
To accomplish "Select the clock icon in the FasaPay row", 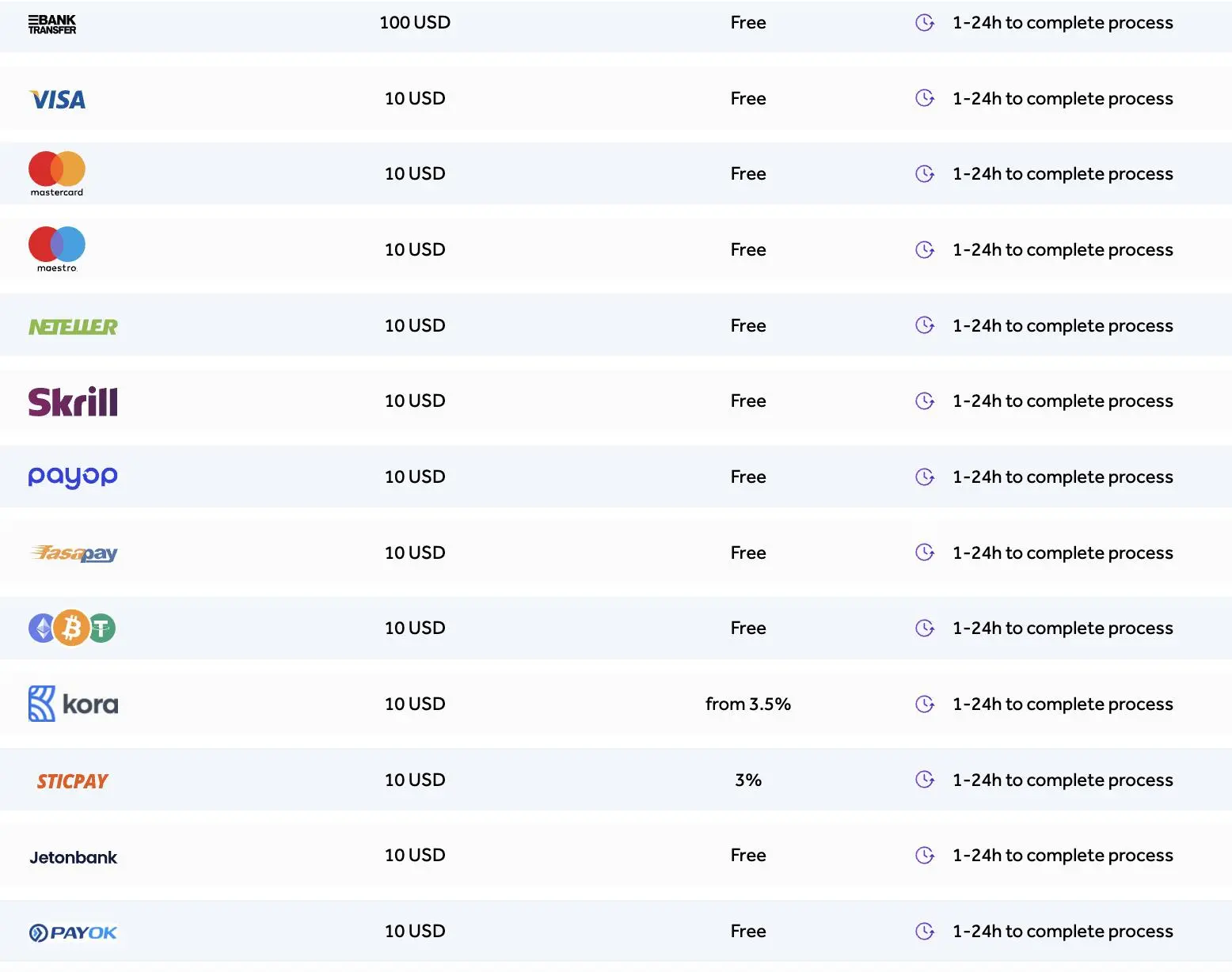I will 925,552.
